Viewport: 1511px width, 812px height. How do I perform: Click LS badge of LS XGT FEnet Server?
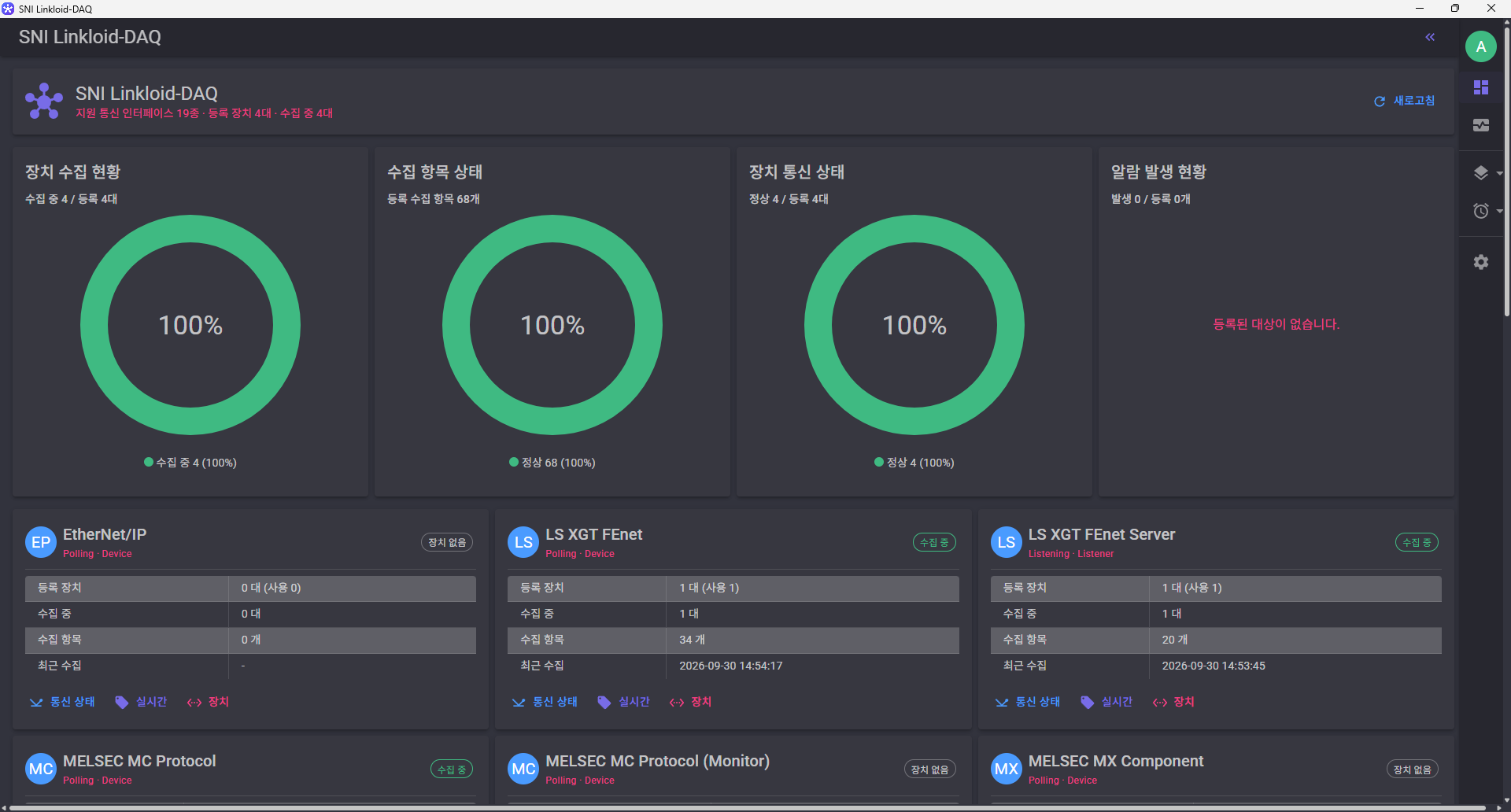click(1006, 542)
